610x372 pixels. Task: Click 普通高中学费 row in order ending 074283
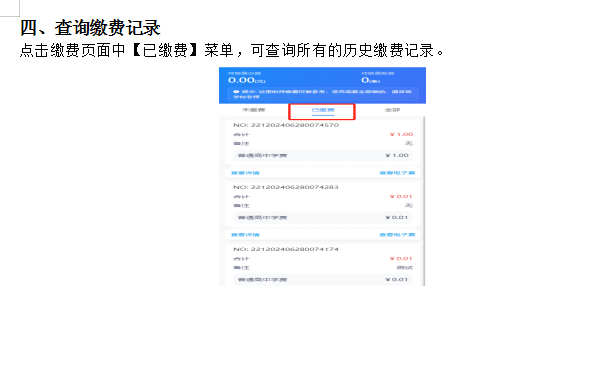tap(323, 218)
